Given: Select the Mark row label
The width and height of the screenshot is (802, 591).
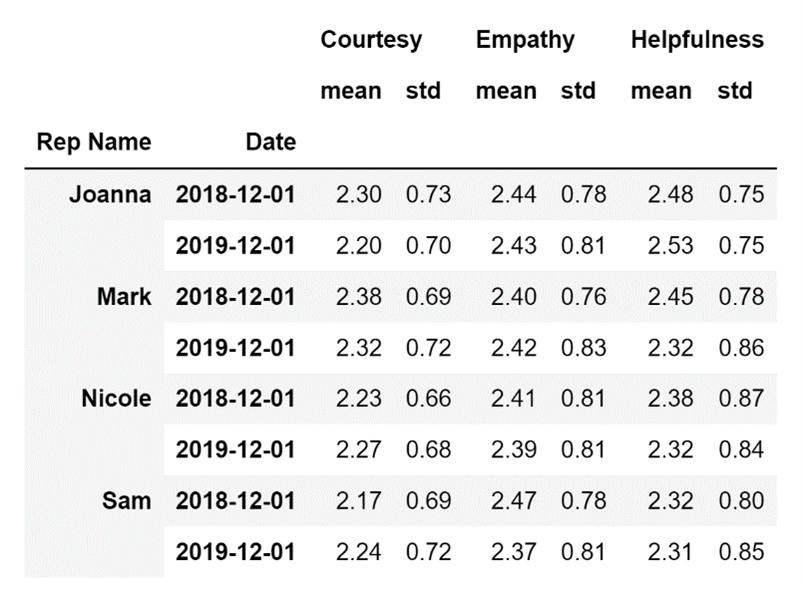Looking at the screenshot, I should (124, 296).
